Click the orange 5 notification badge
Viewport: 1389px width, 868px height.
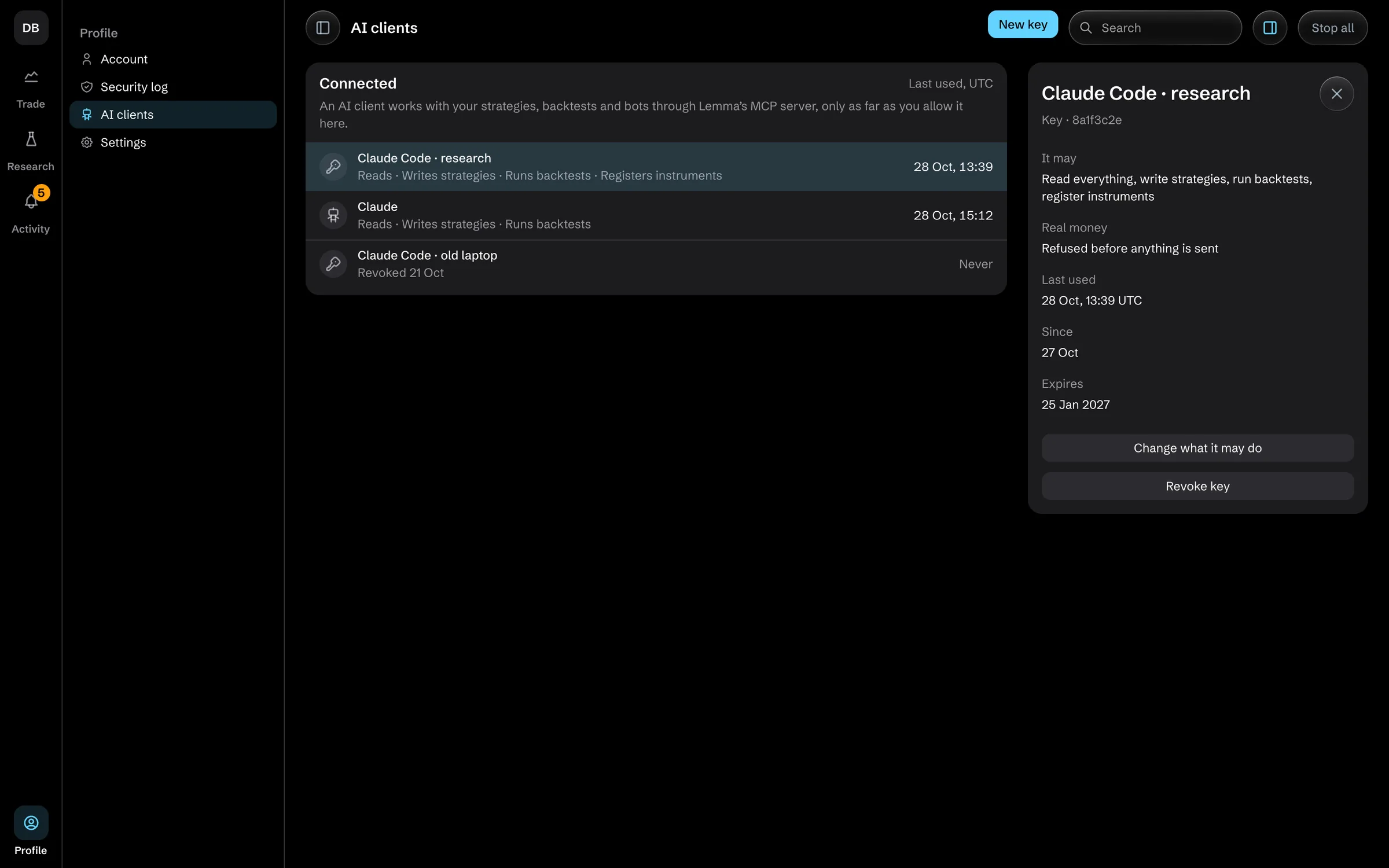[41, 193]
